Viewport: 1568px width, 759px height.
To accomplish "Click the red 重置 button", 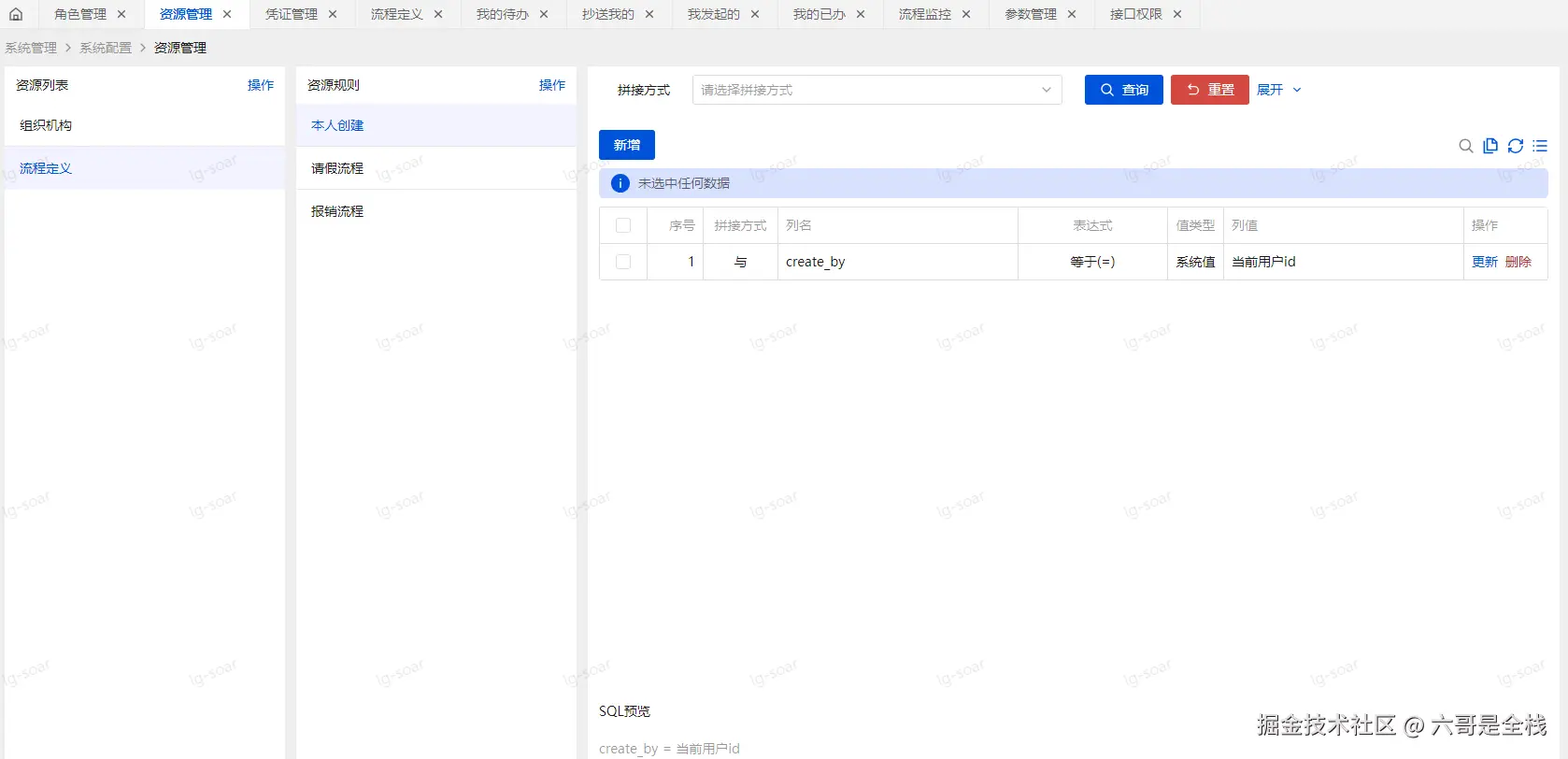I will [1210, 90].
